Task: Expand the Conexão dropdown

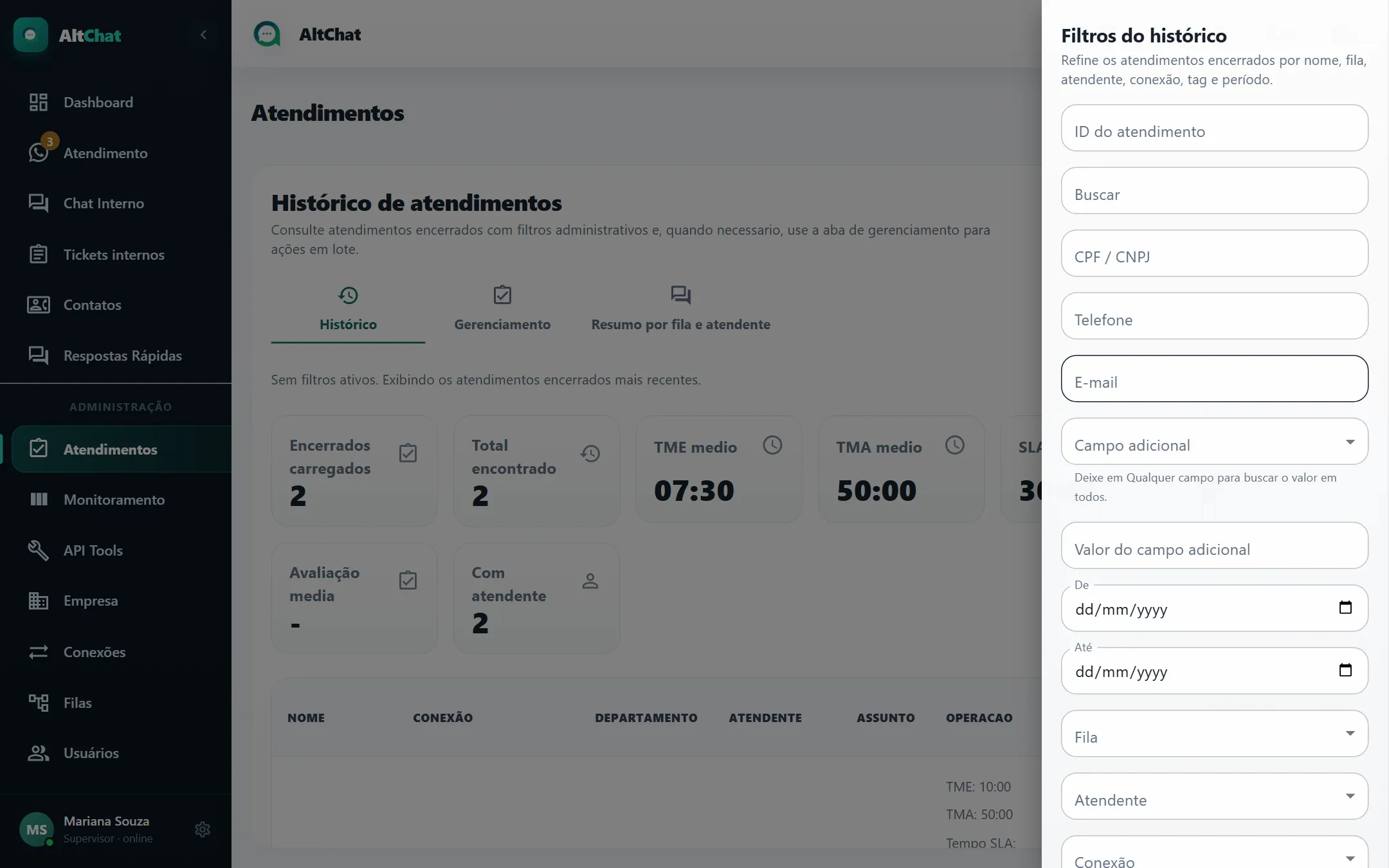Action: [1214, 853]
